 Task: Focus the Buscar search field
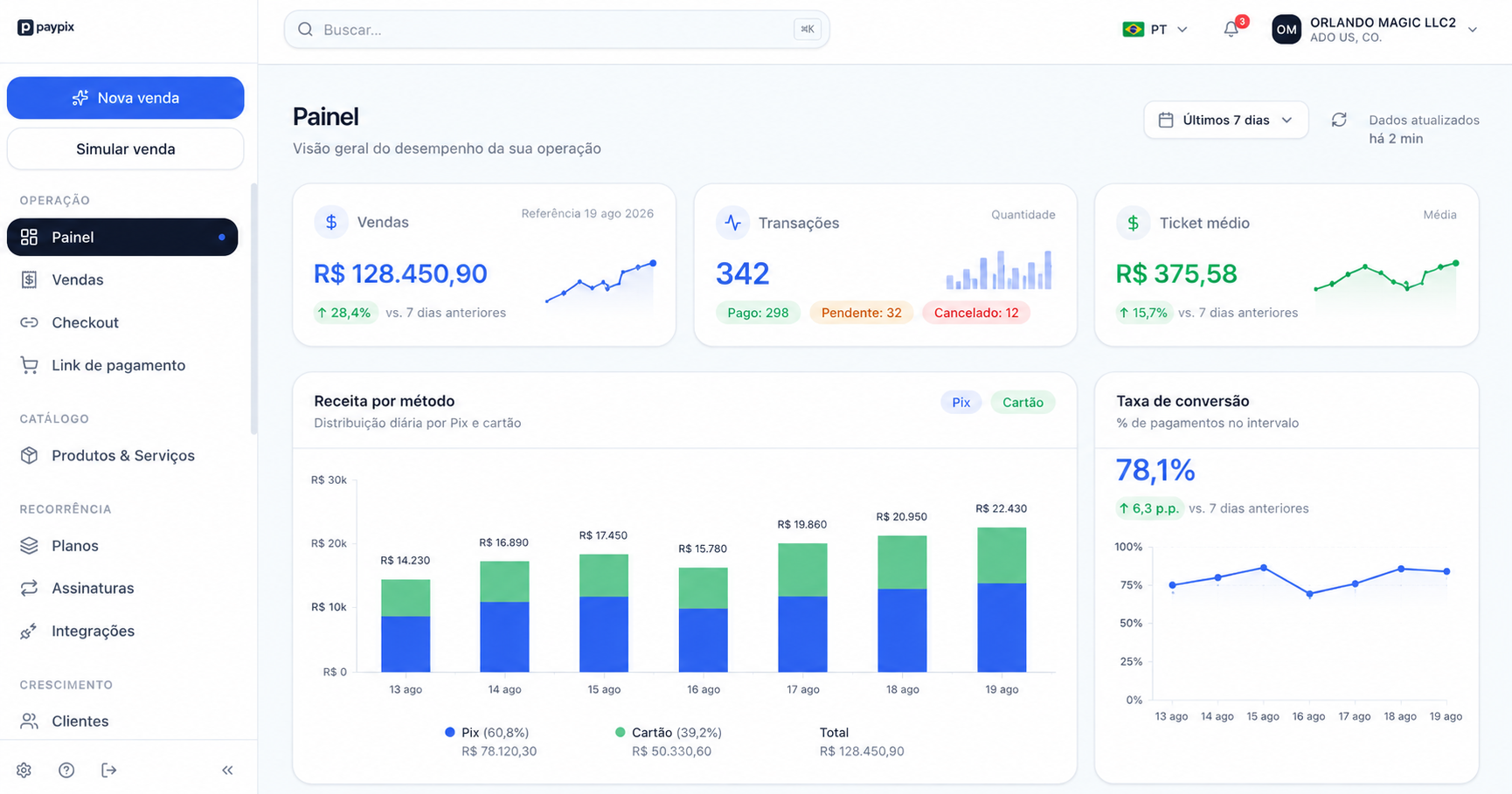(x=557, y=29)
